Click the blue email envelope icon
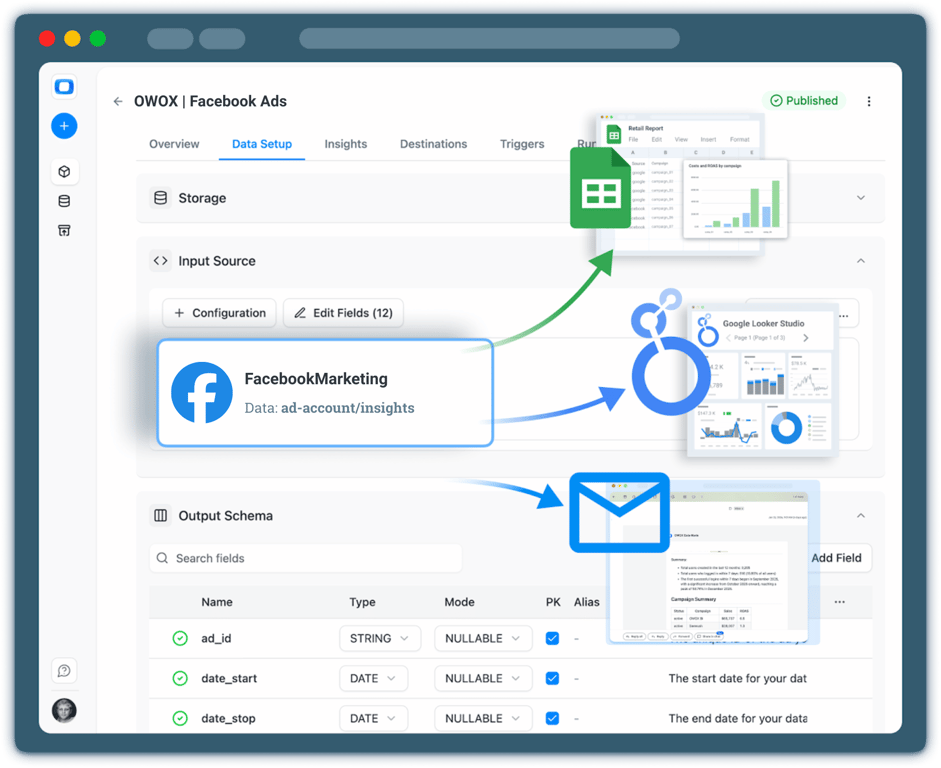 (x=619, y=512)
